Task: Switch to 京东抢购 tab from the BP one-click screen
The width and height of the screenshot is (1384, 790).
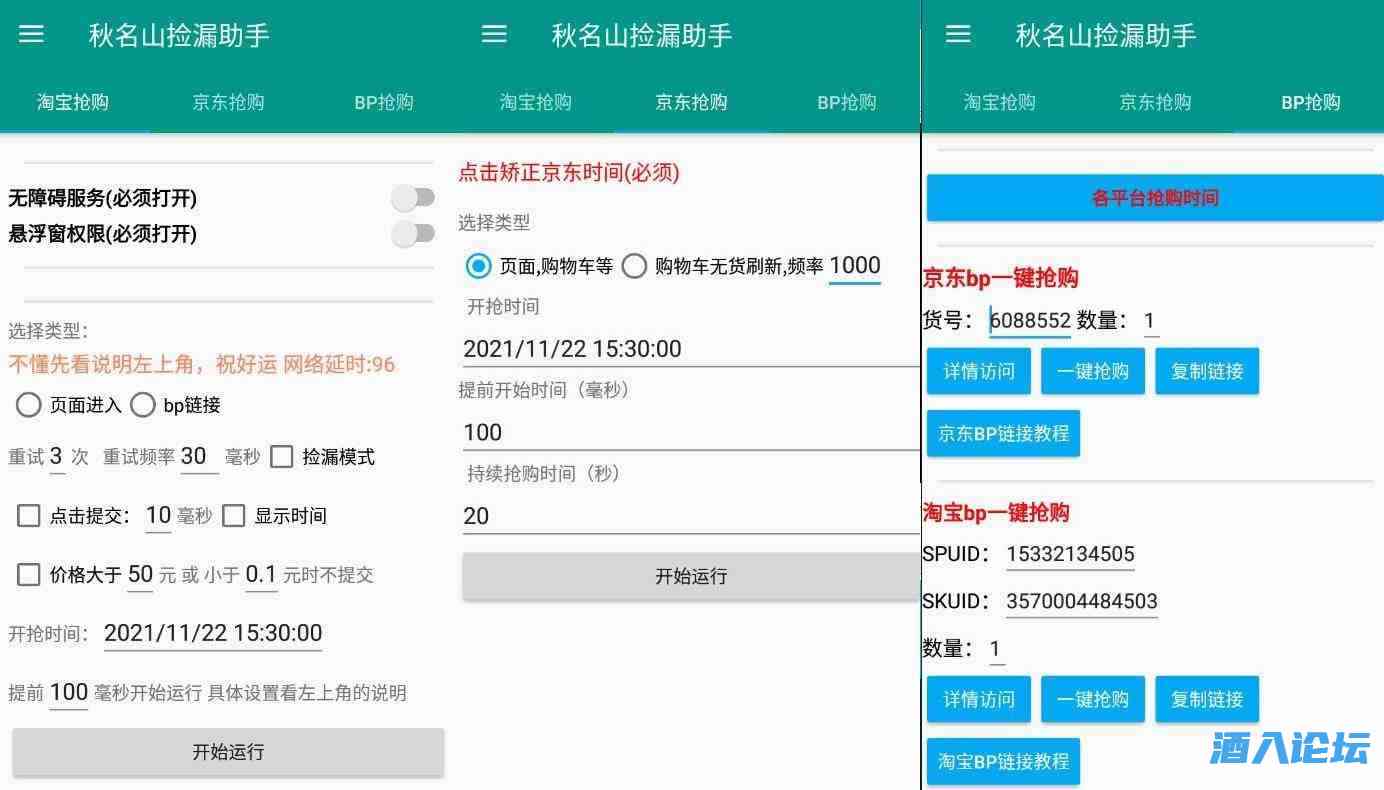Action: (x=1155, y=102)
